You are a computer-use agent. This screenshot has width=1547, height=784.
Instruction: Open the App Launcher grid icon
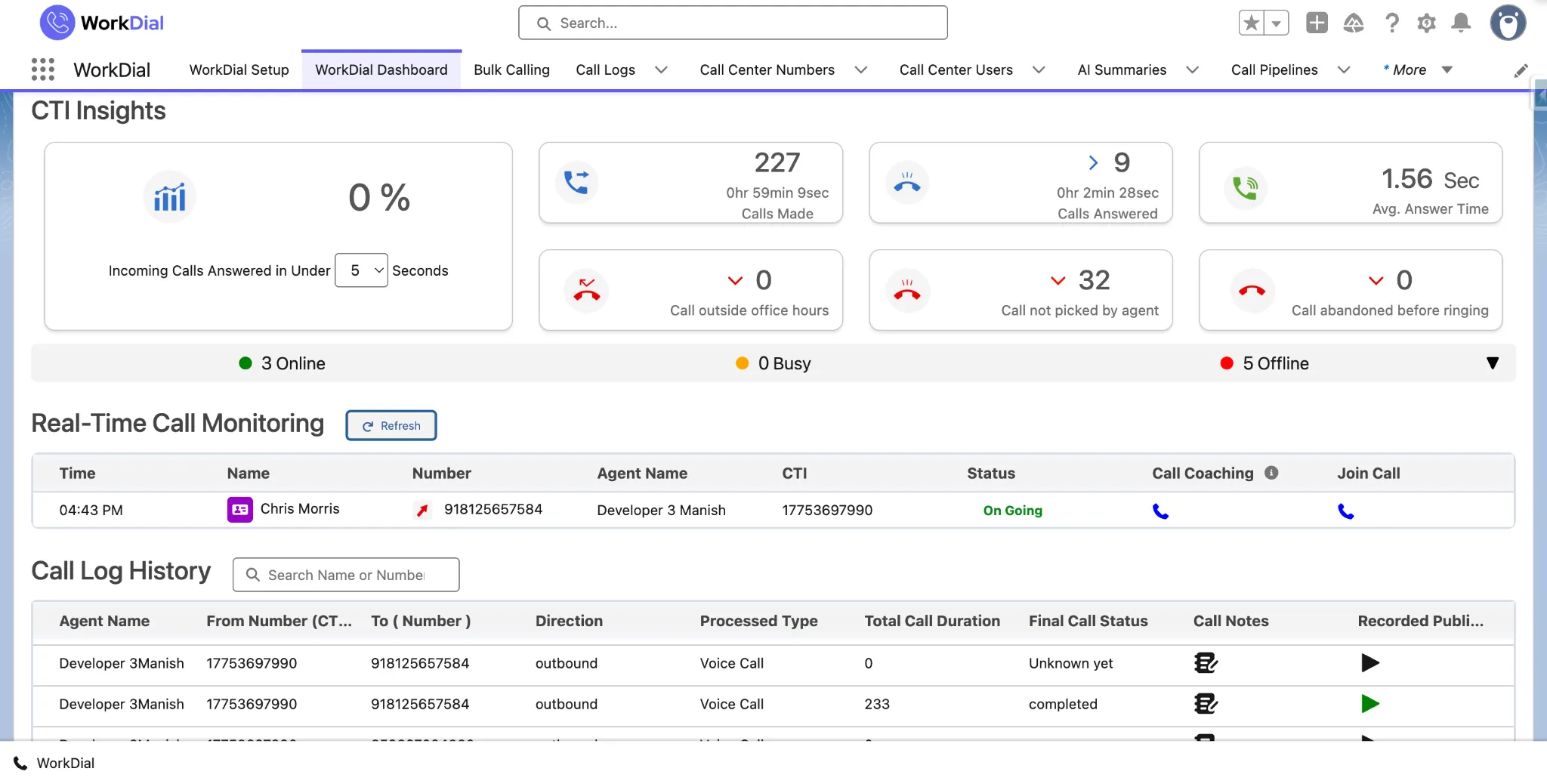tap(43, 69)
